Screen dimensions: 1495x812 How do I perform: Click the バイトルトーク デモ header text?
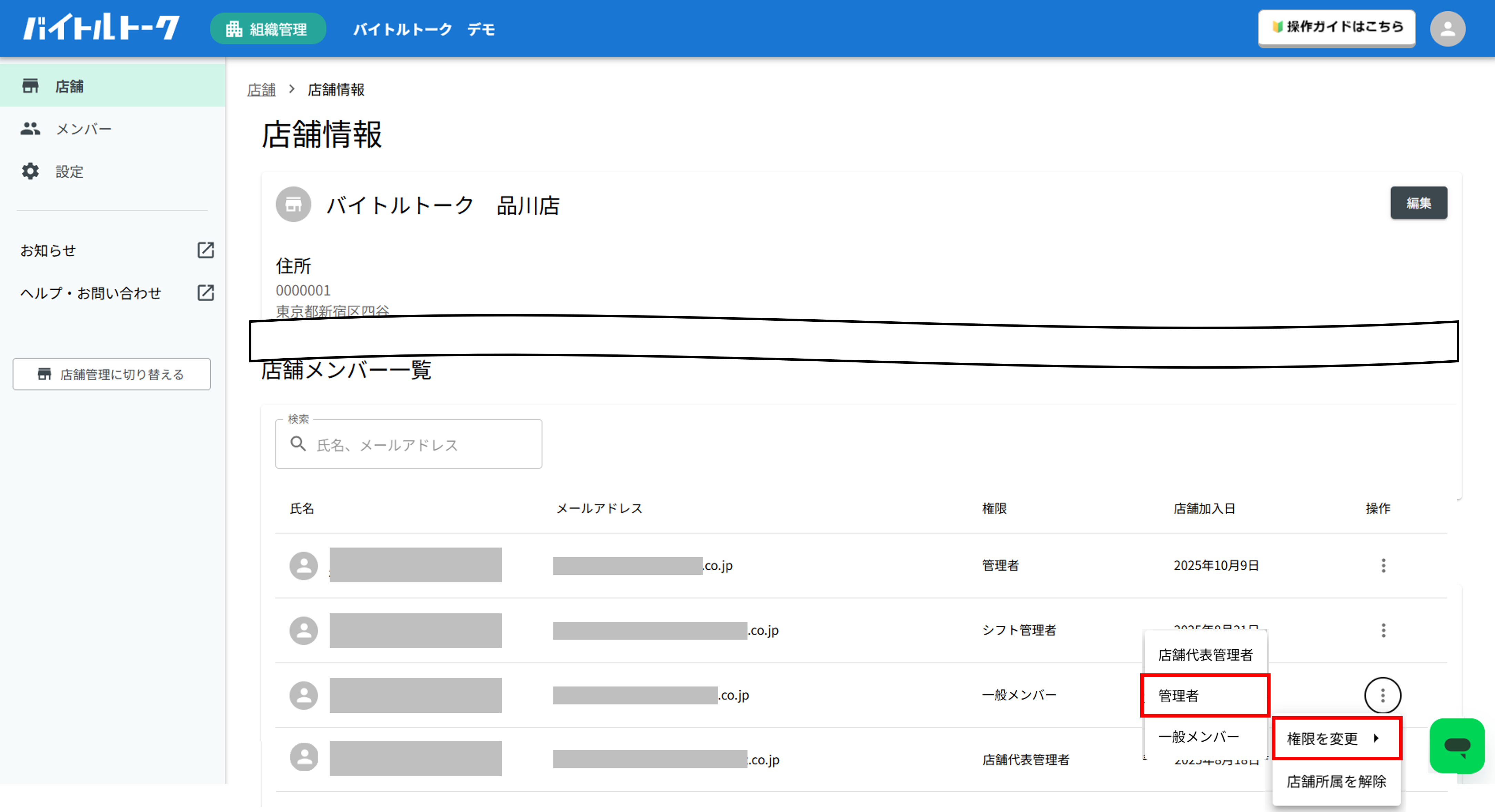[x=424, y=29]
